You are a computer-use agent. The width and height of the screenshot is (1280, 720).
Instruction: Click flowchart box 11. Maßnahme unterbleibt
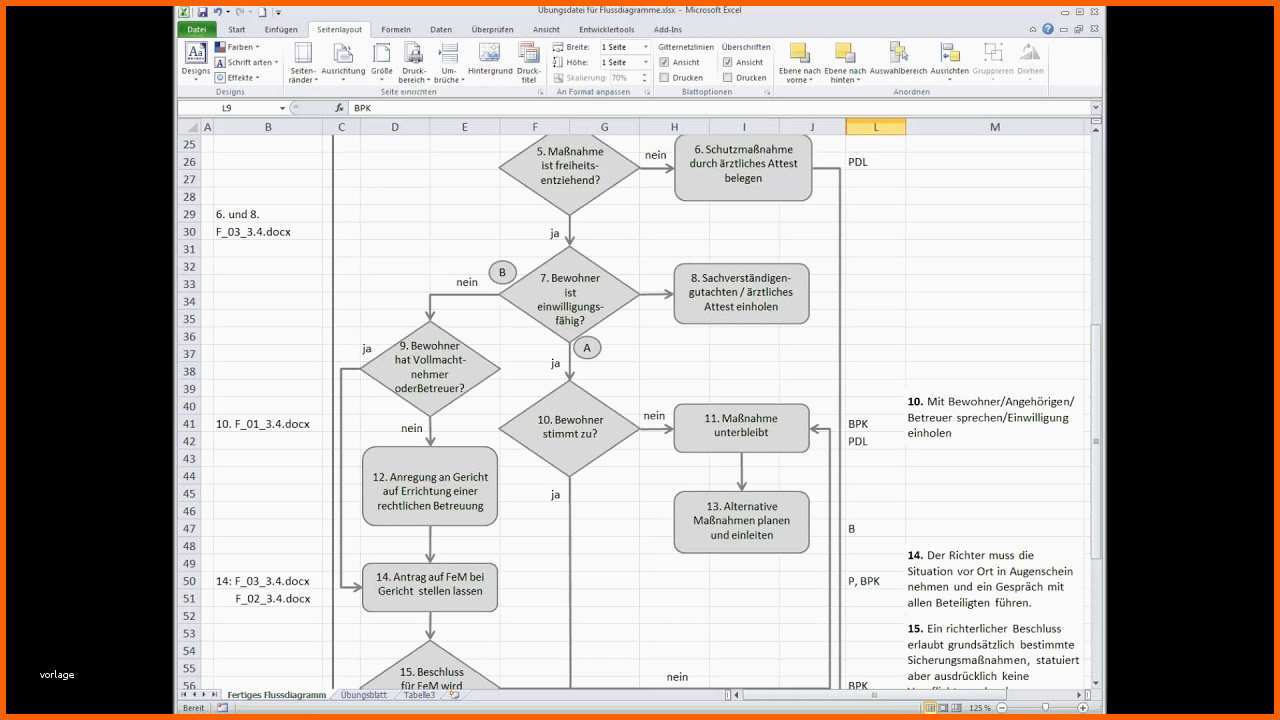(741, 426)
